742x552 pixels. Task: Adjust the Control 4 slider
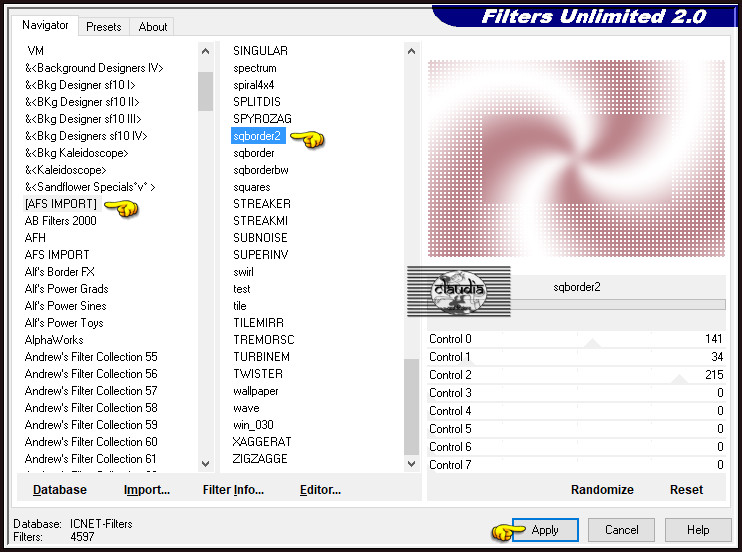pos(576,411)
